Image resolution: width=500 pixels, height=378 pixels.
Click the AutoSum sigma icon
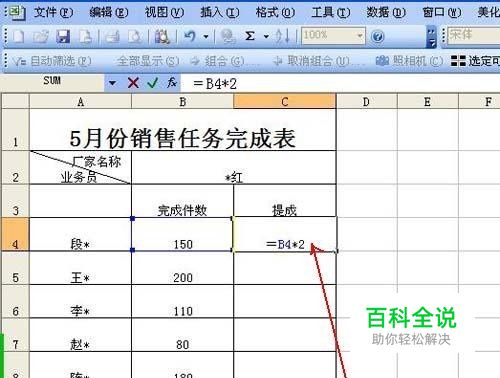[250, 36]
